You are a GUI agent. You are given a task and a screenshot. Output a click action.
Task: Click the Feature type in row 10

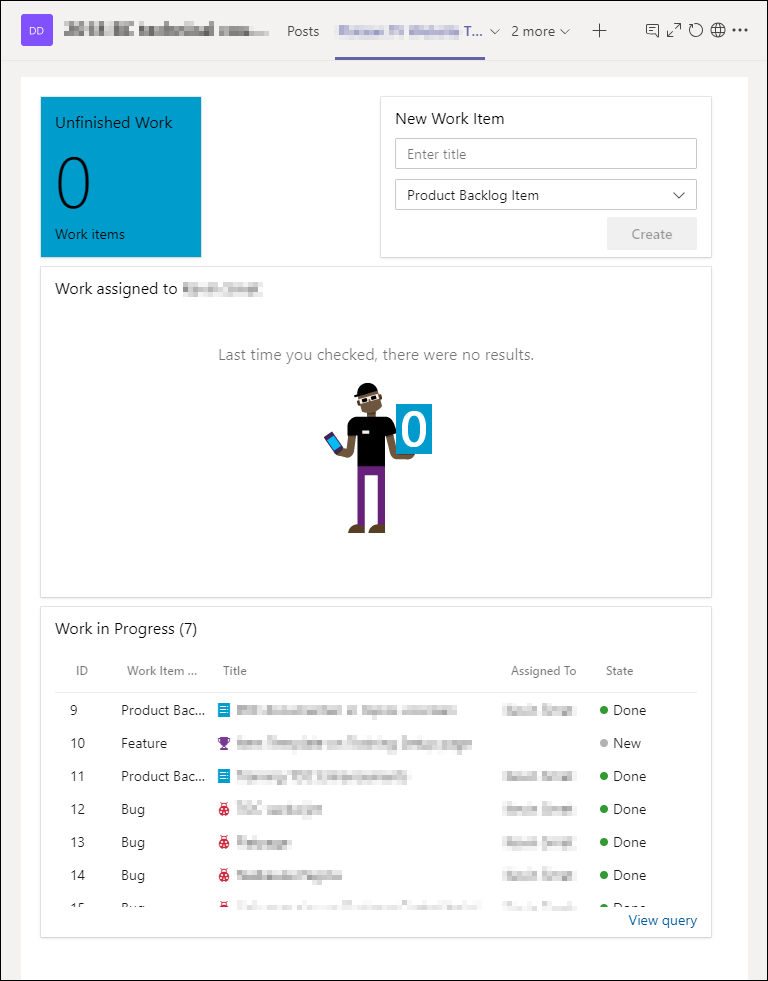(x=144, y=743)
